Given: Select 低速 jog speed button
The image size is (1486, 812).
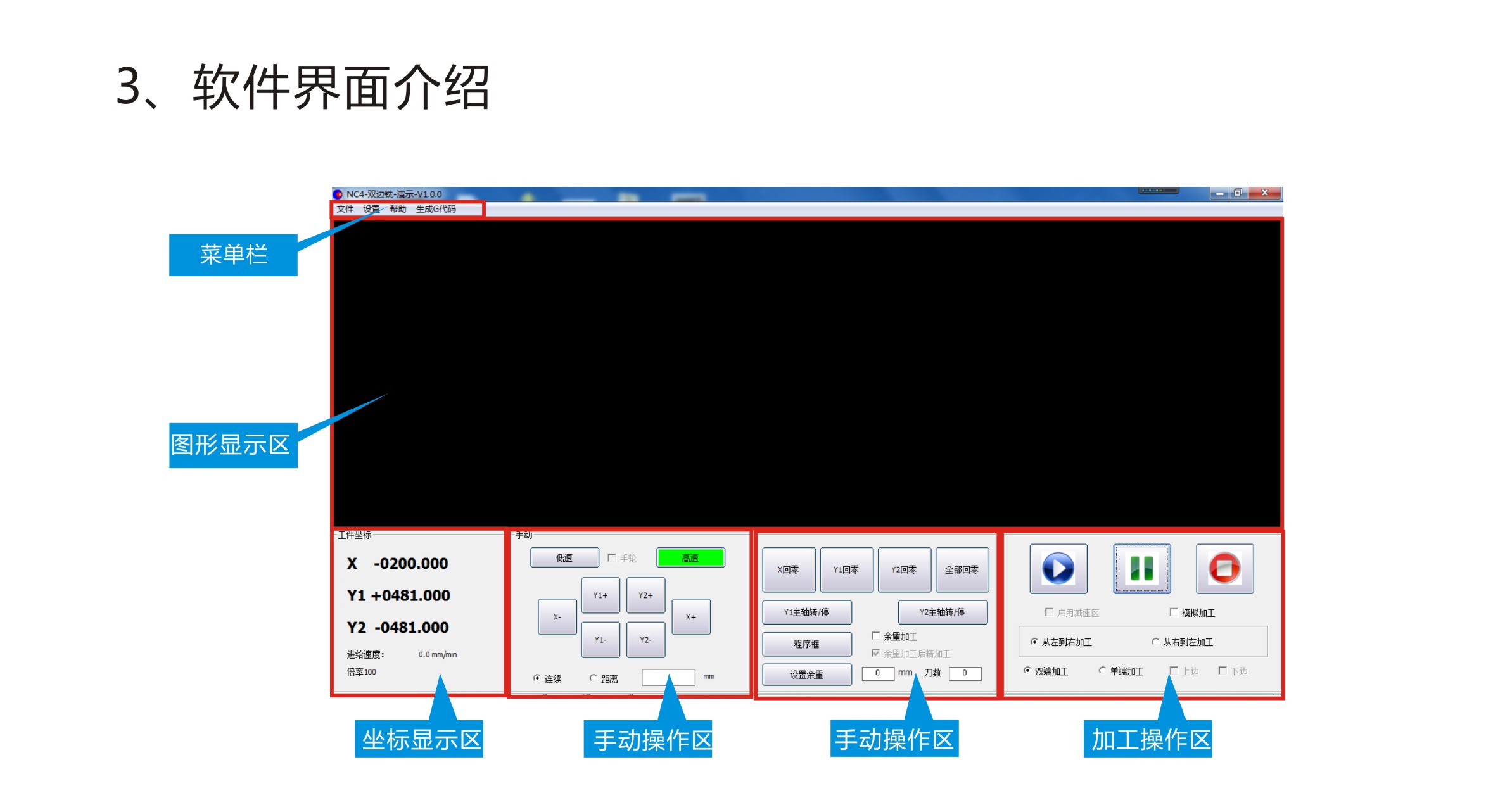Looking at the screenshot, I should (564, 557).
